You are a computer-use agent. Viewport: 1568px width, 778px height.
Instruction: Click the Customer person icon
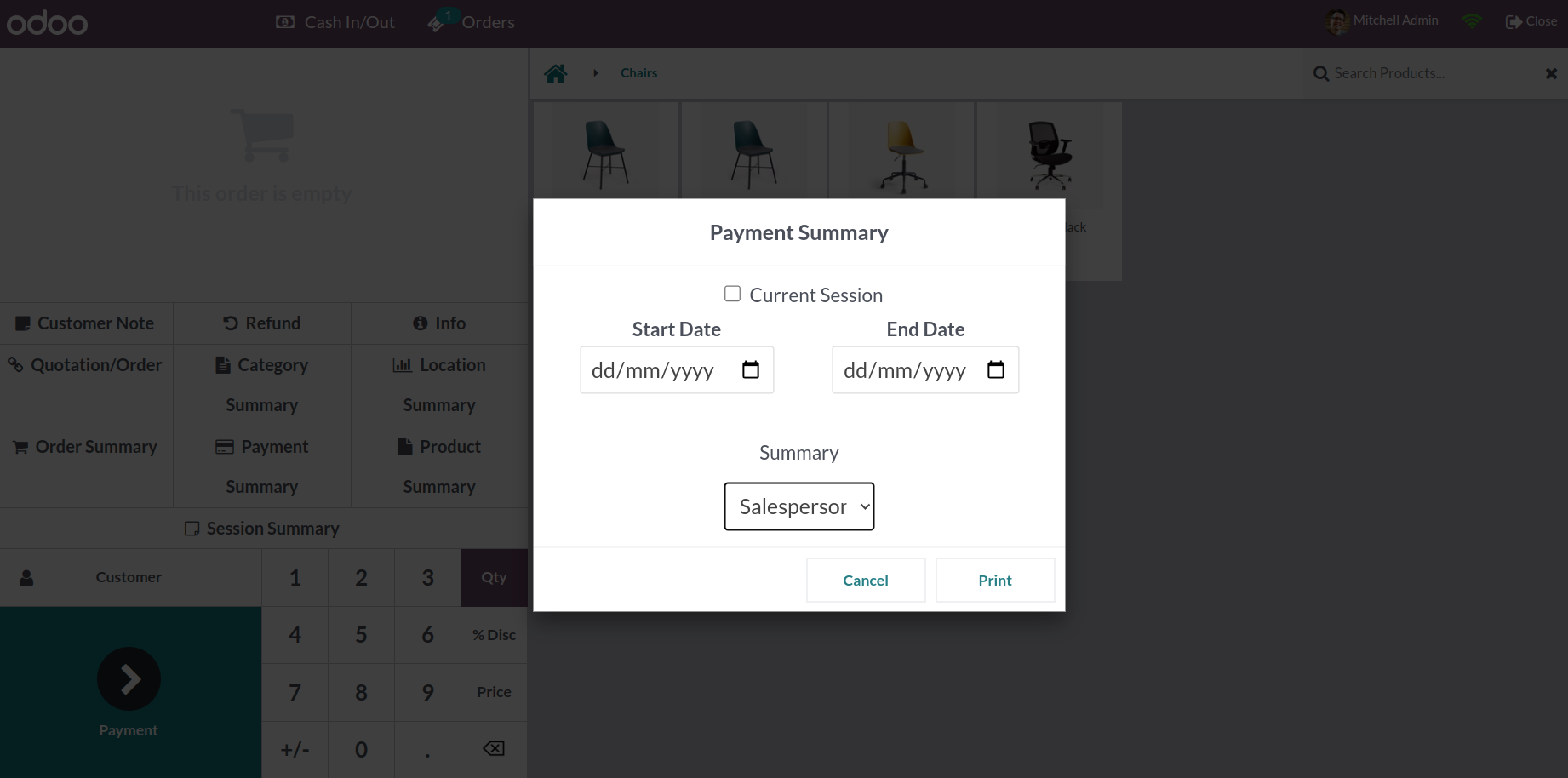click(26, 578)
